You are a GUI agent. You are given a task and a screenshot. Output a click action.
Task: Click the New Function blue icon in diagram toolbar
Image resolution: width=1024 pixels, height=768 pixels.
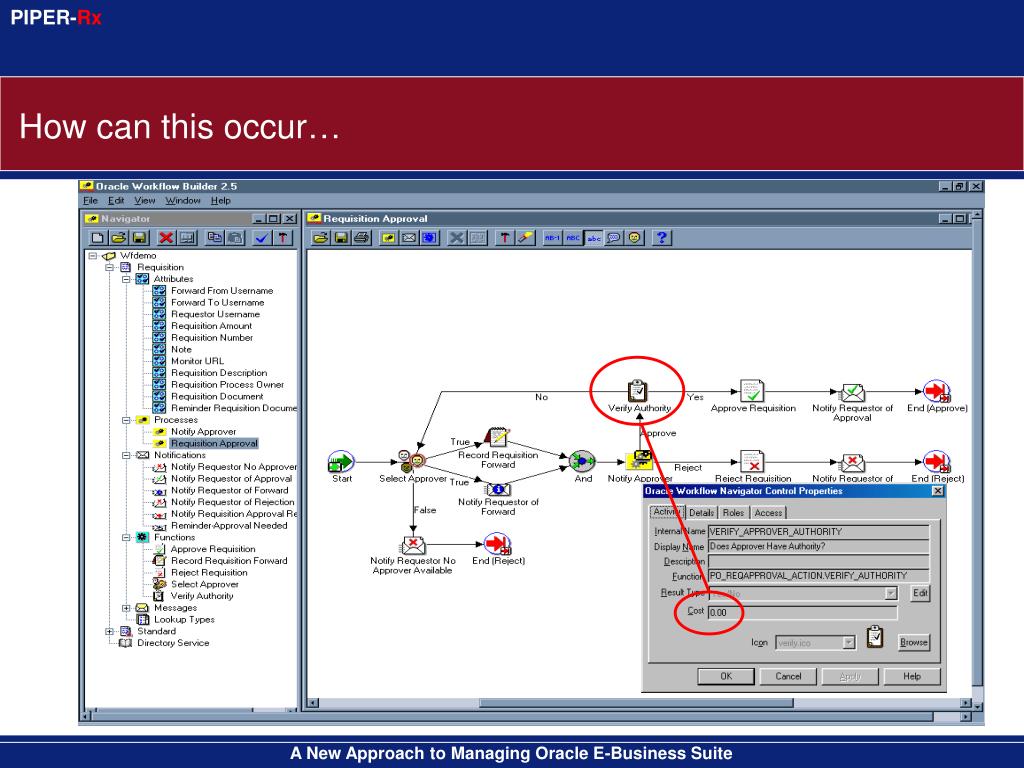tap(430, 238)
